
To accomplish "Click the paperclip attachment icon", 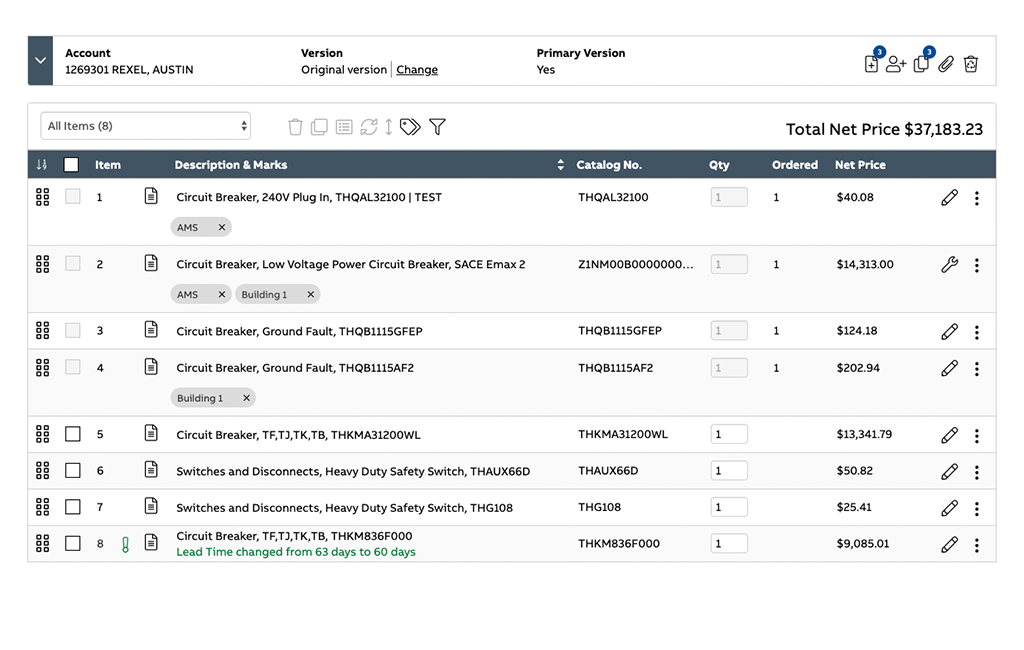I will click(946, 64).
